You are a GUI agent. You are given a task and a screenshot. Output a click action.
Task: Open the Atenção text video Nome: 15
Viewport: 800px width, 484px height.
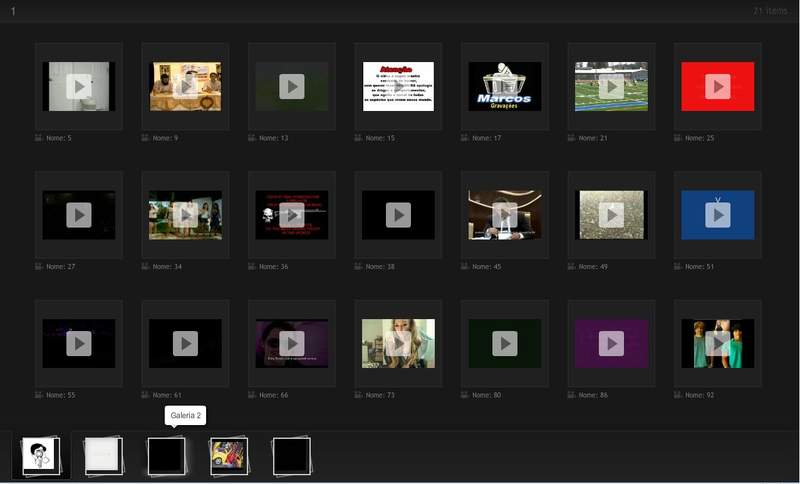(398, 87)
